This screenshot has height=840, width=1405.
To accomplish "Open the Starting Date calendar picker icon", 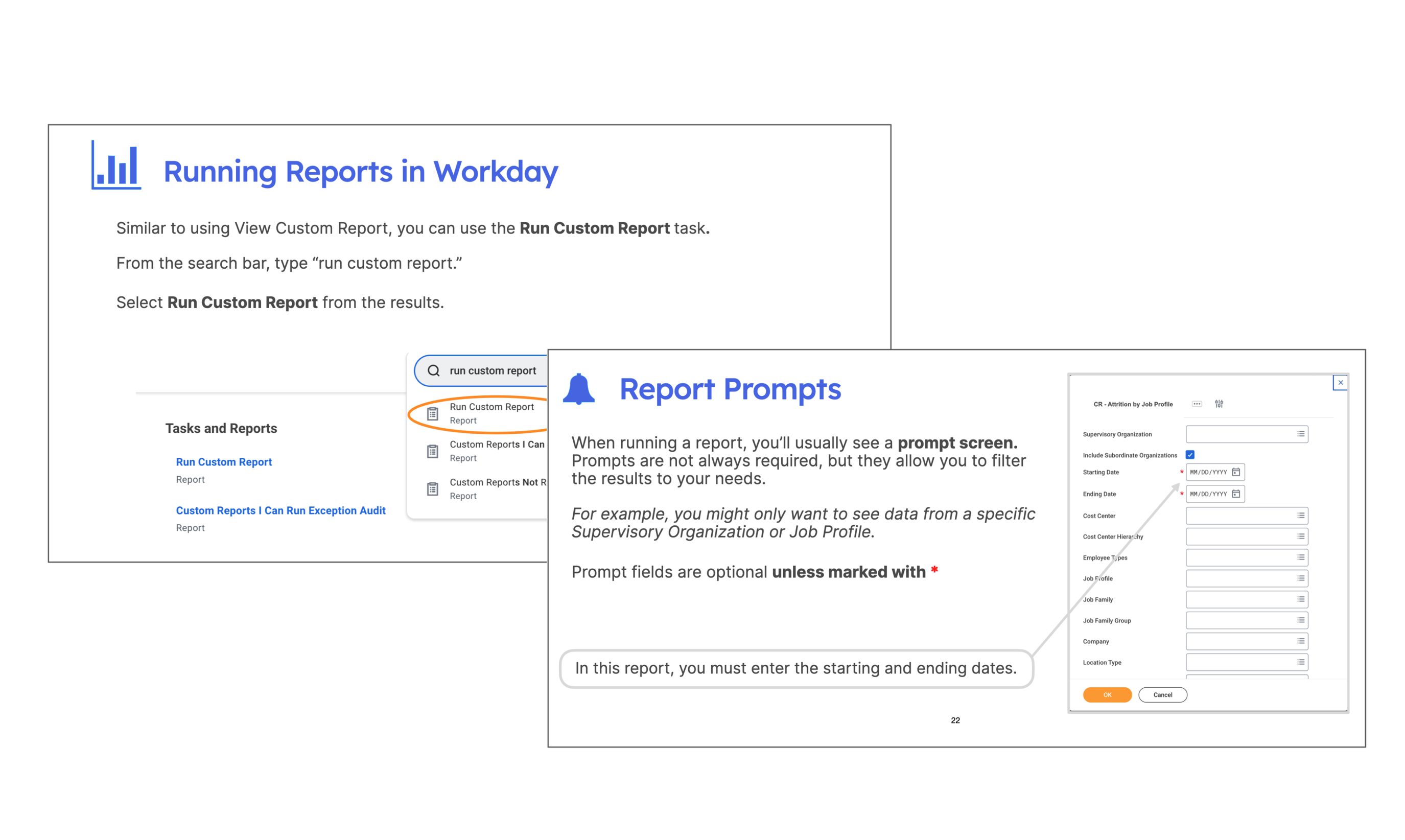I will point(1236,472).
